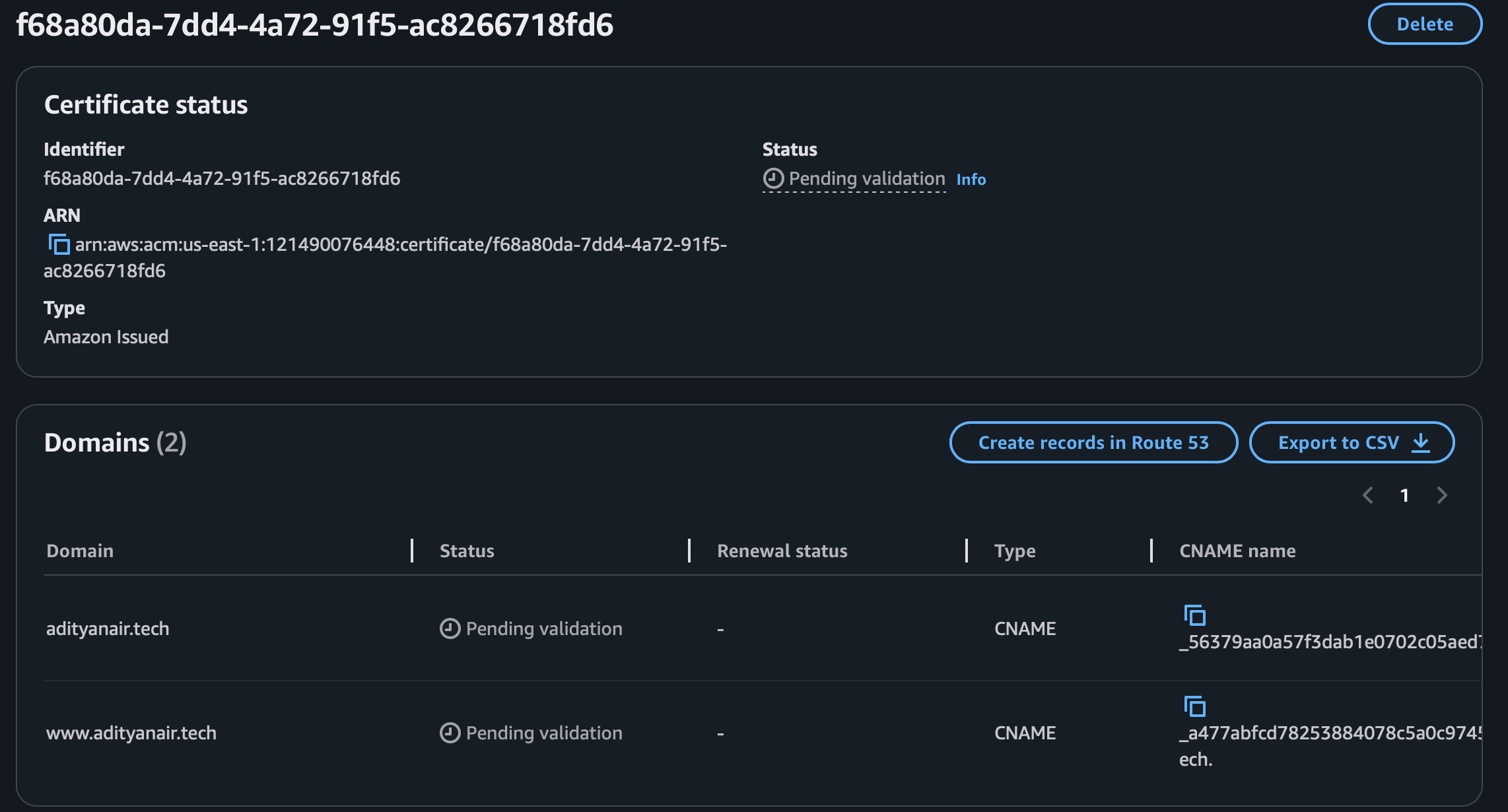Go to next page of domains
1508x812 pixels.
[x=1442, y=495]
